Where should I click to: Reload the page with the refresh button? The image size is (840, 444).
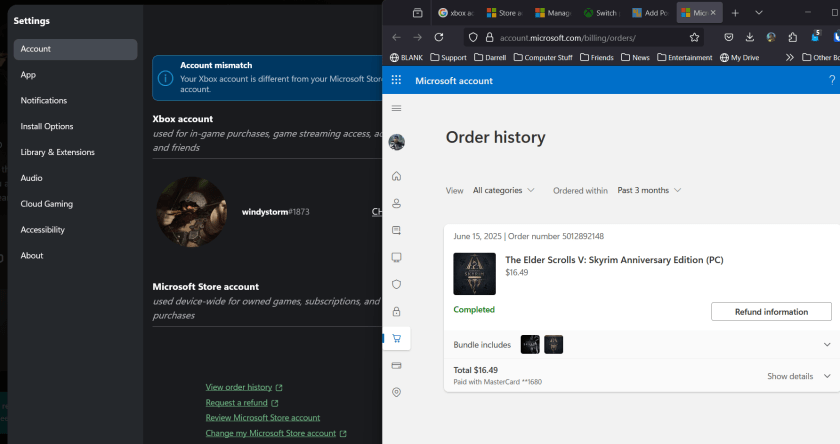tap(439, 37)
